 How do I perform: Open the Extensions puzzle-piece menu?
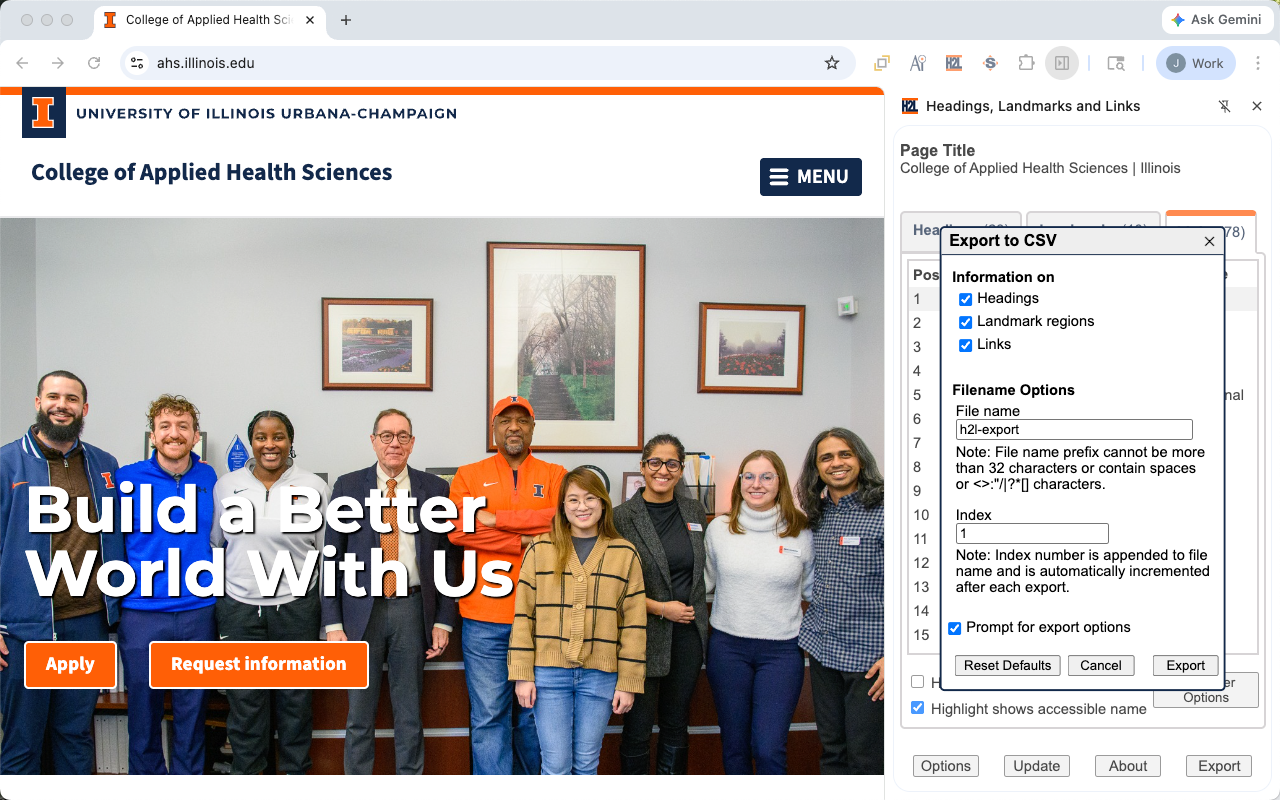coord(1026,63)
